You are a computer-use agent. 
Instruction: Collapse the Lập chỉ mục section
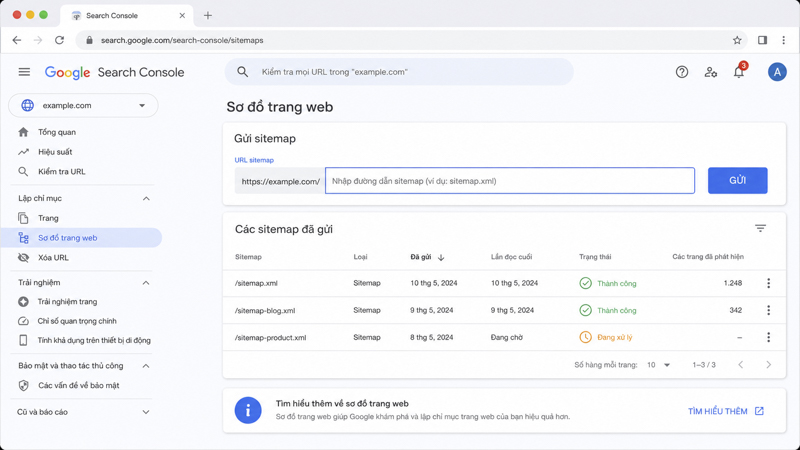pos(146,198)
